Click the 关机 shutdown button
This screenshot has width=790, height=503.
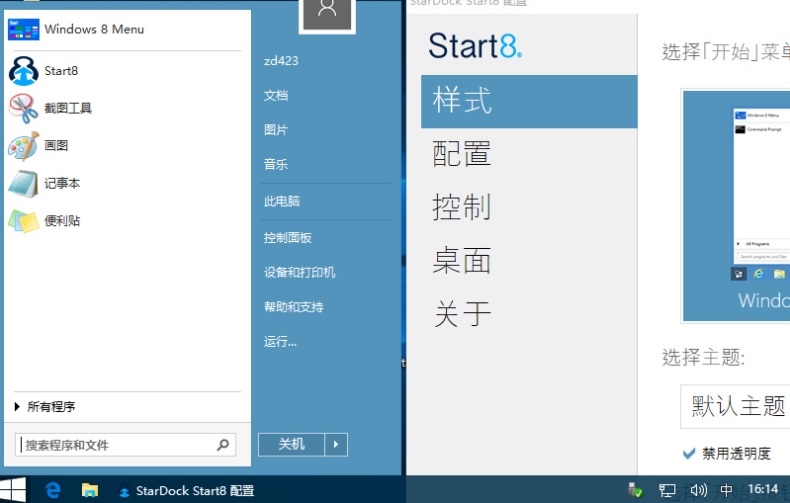292,445
